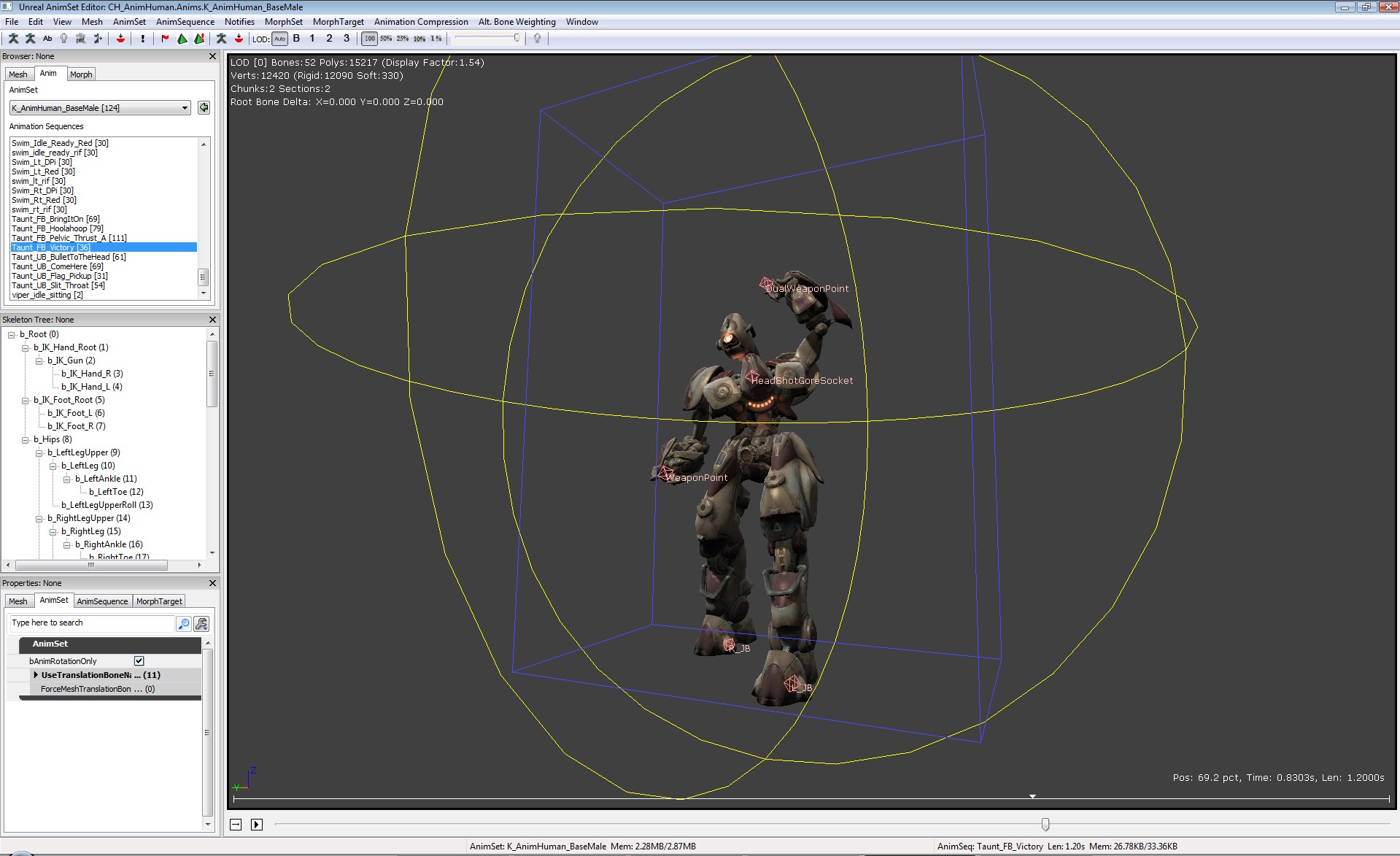The width and height of the screenshot is (1400, 856).
Task: Collapse the b_LeftAnkle node
Action: (x=67, y=479)
